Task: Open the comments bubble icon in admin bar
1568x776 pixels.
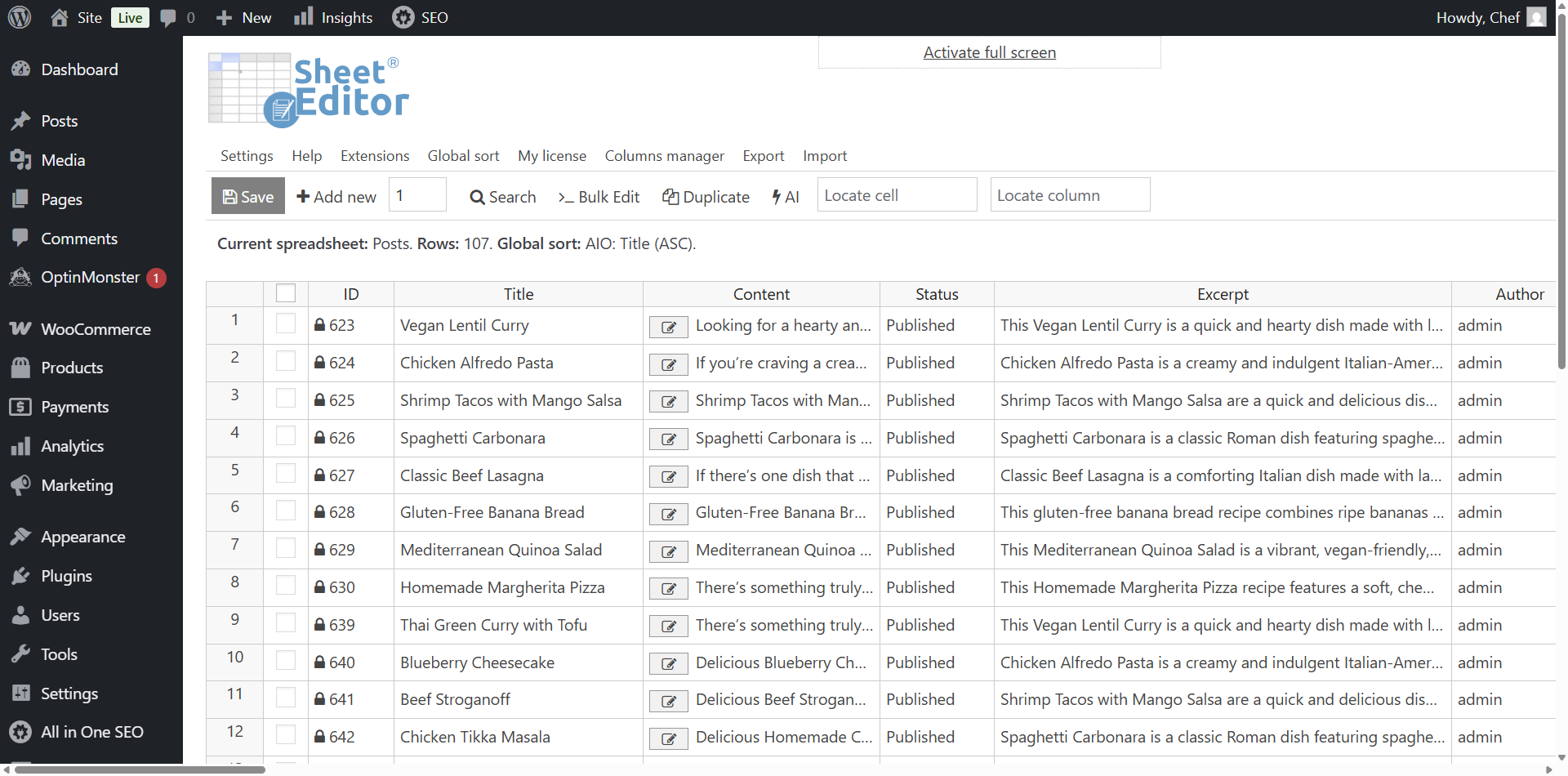Action: [169, 18]
